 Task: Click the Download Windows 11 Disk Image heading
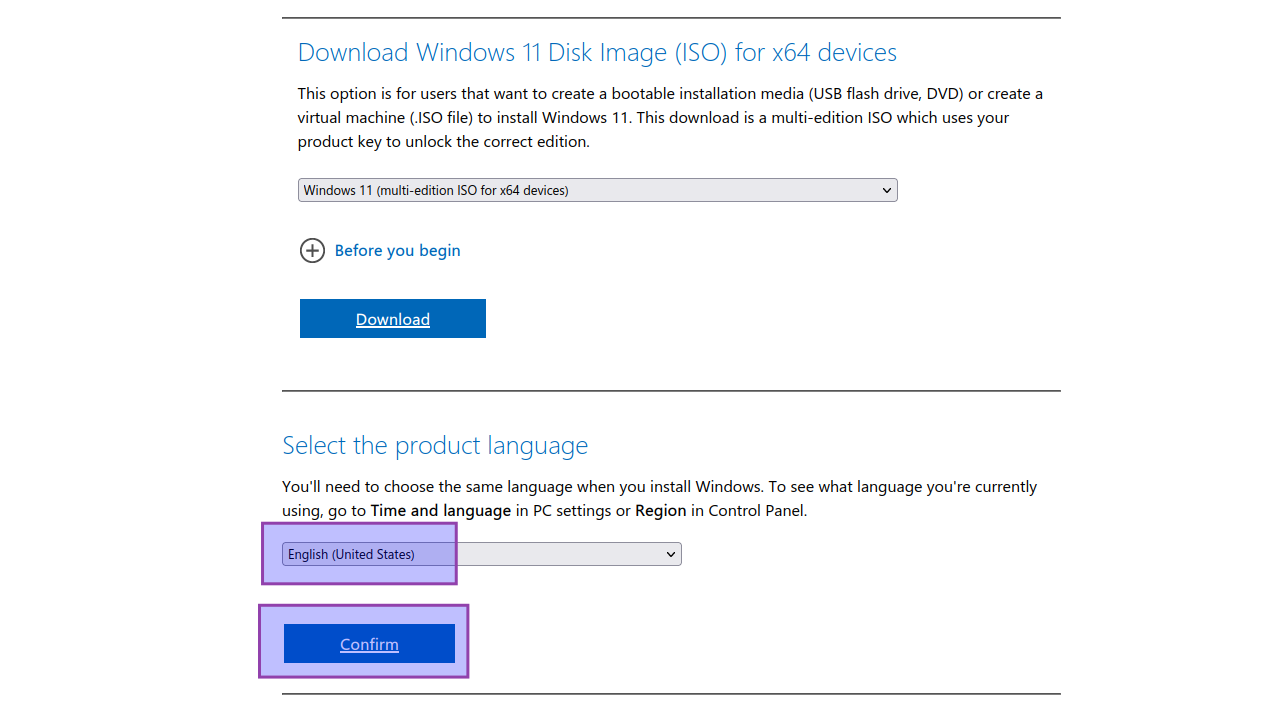coord(597,52)
